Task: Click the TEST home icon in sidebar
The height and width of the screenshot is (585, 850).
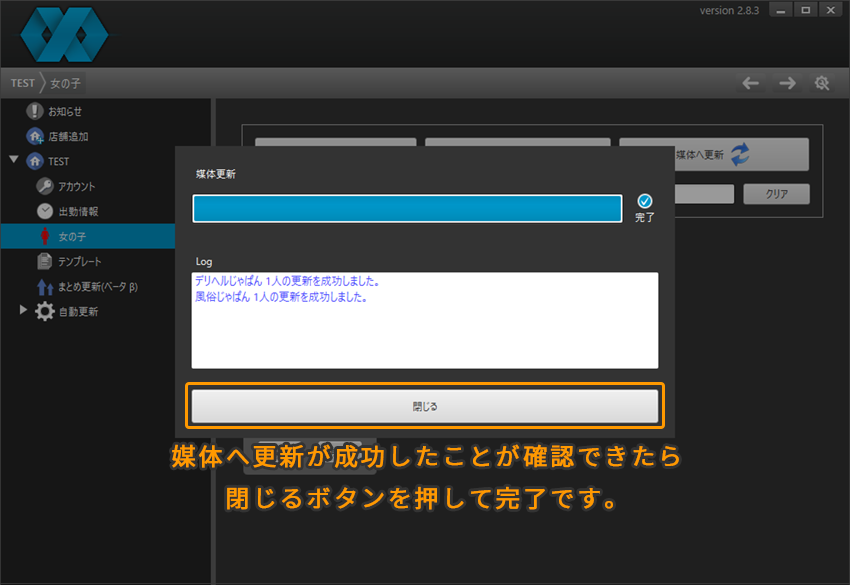Action: (35, 161)
